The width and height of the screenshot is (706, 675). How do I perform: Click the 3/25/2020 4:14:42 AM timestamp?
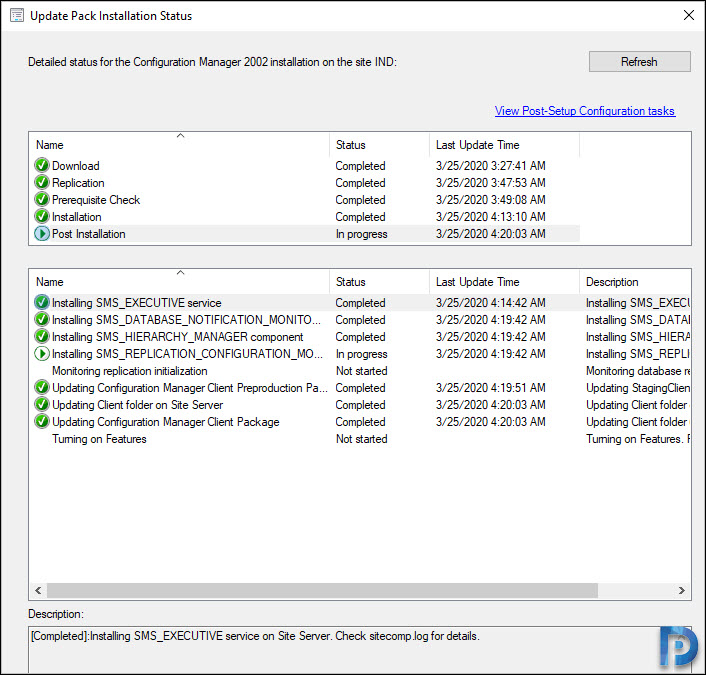490,303
